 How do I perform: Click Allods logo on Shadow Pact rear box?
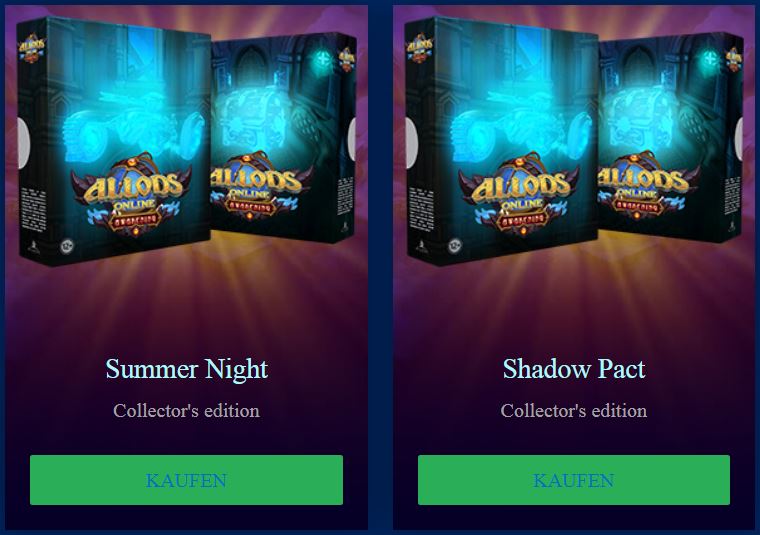(647, 187)
